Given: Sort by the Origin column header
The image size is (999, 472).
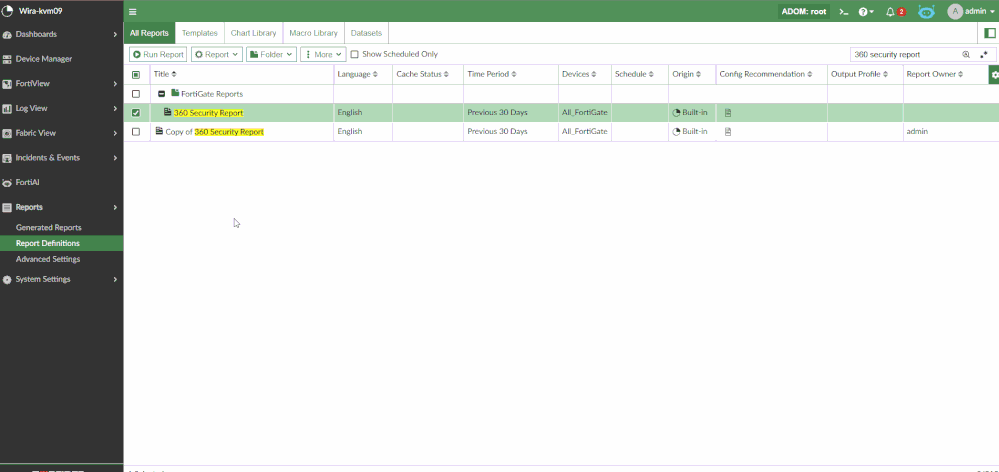Looking at the screenshot, I should 686,75.
